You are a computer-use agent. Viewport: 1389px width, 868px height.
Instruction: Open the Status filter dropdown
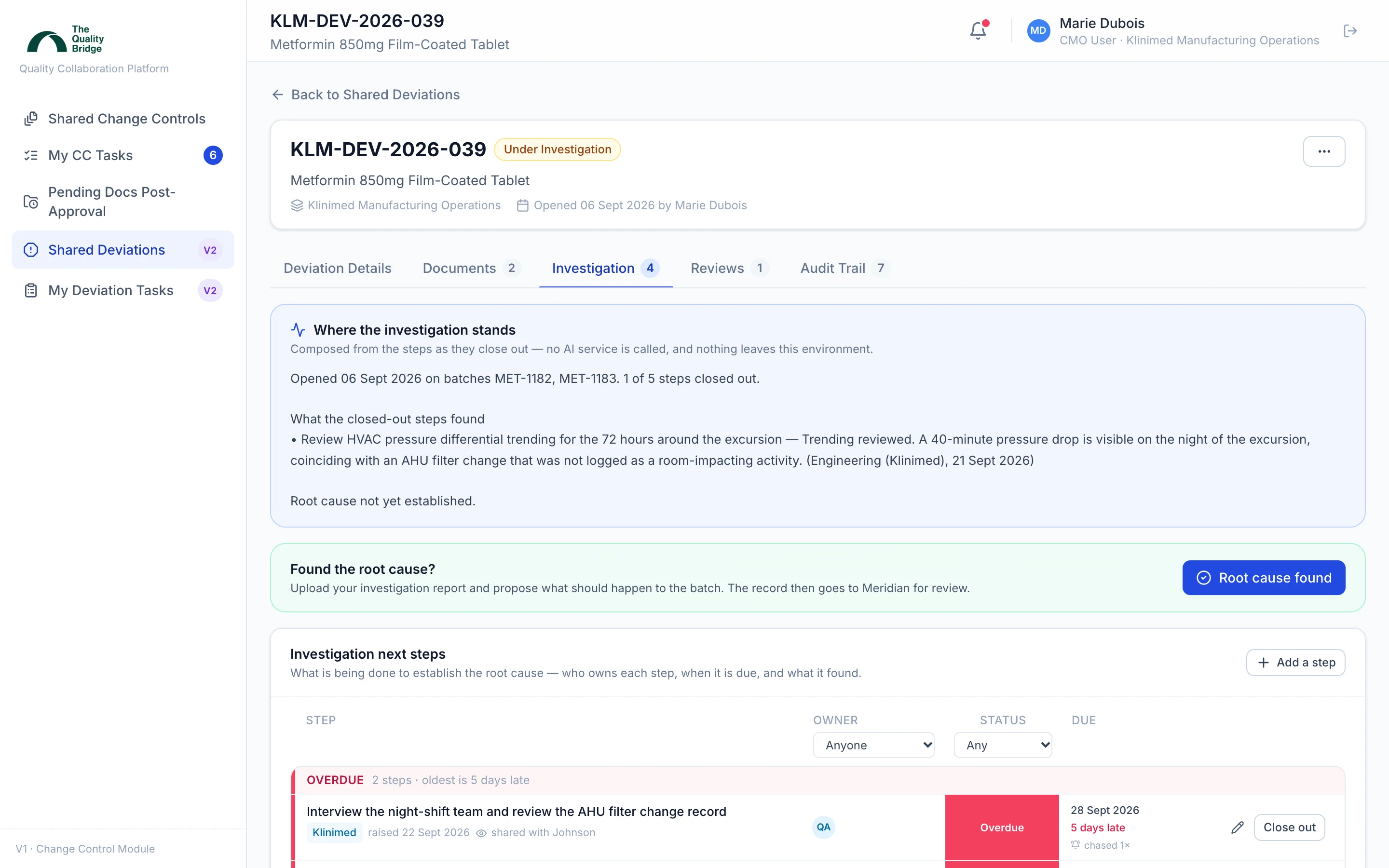(x=1003, y=745)
